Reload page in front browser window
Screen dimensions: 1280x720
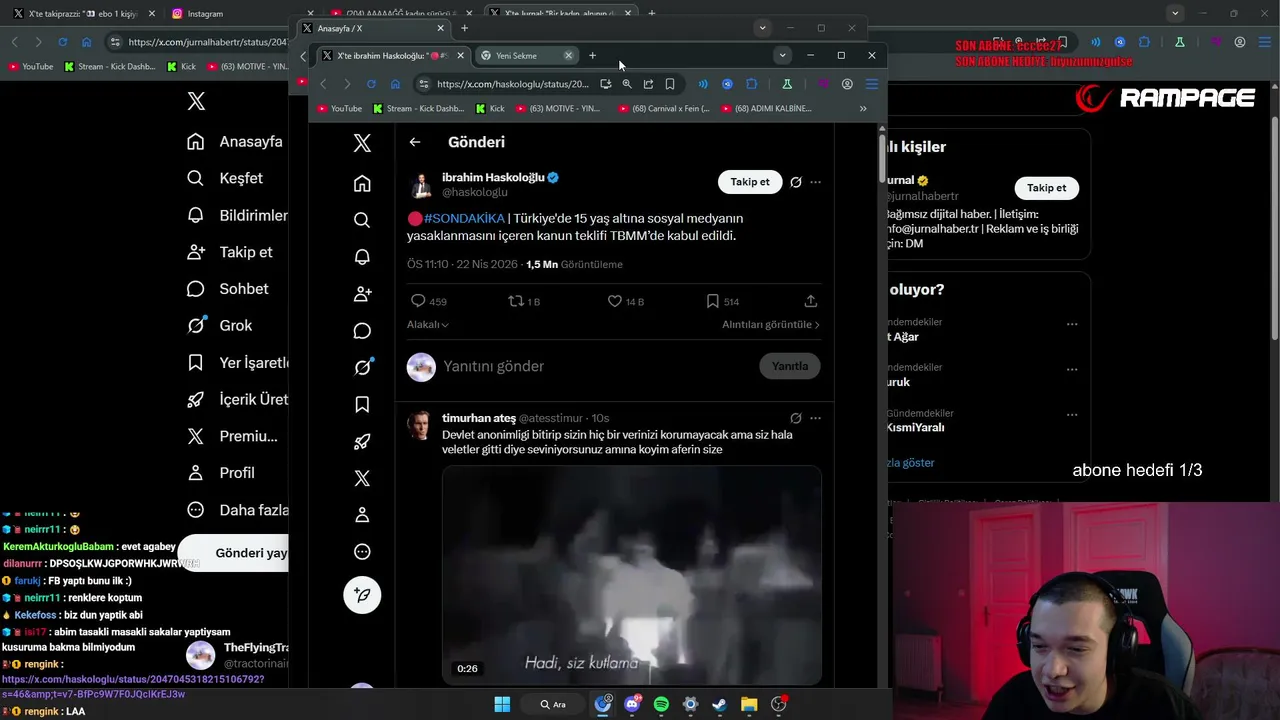(x=371, y=84)
